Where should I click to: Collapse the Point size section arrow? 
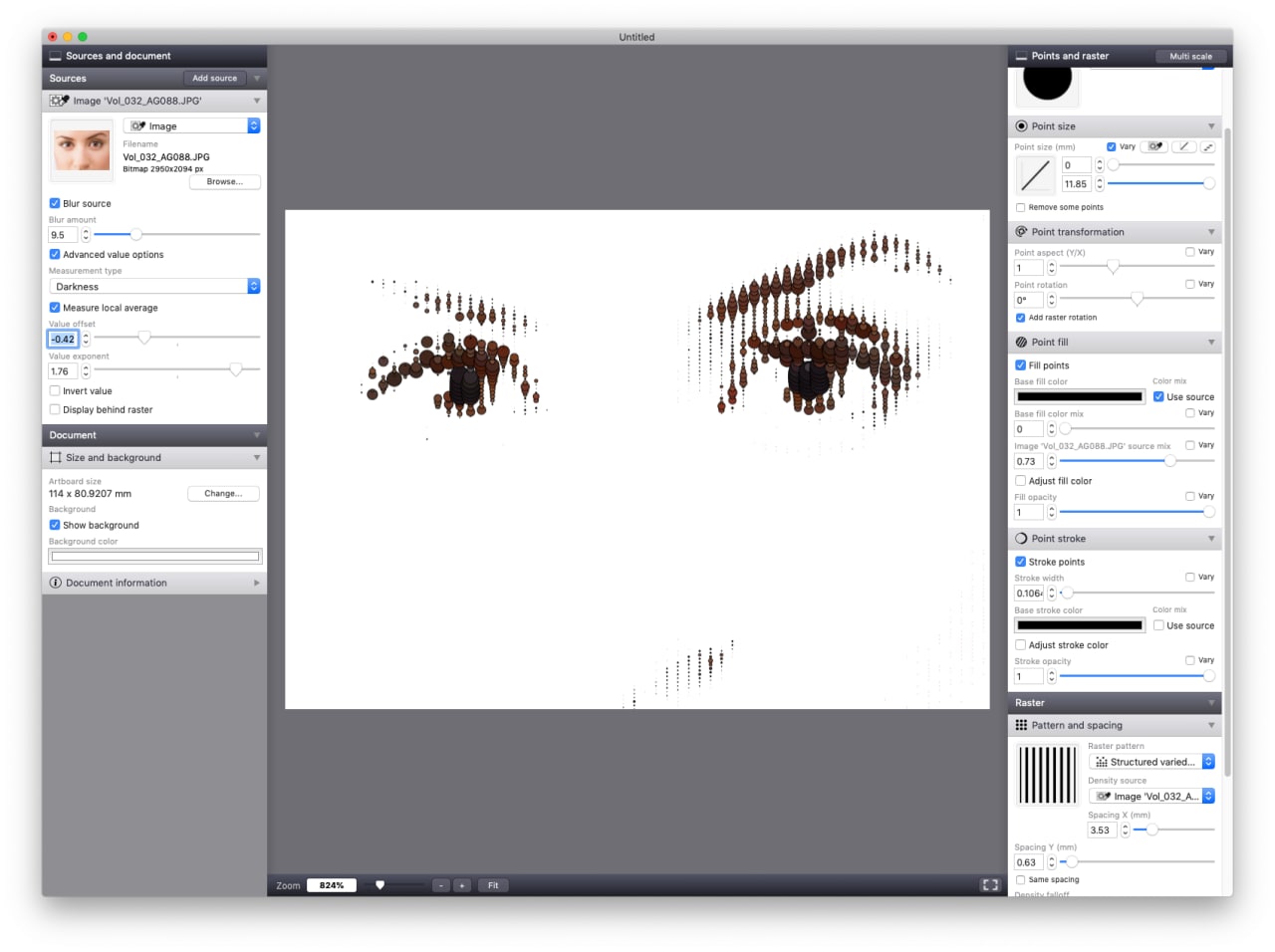point(1211,126)
